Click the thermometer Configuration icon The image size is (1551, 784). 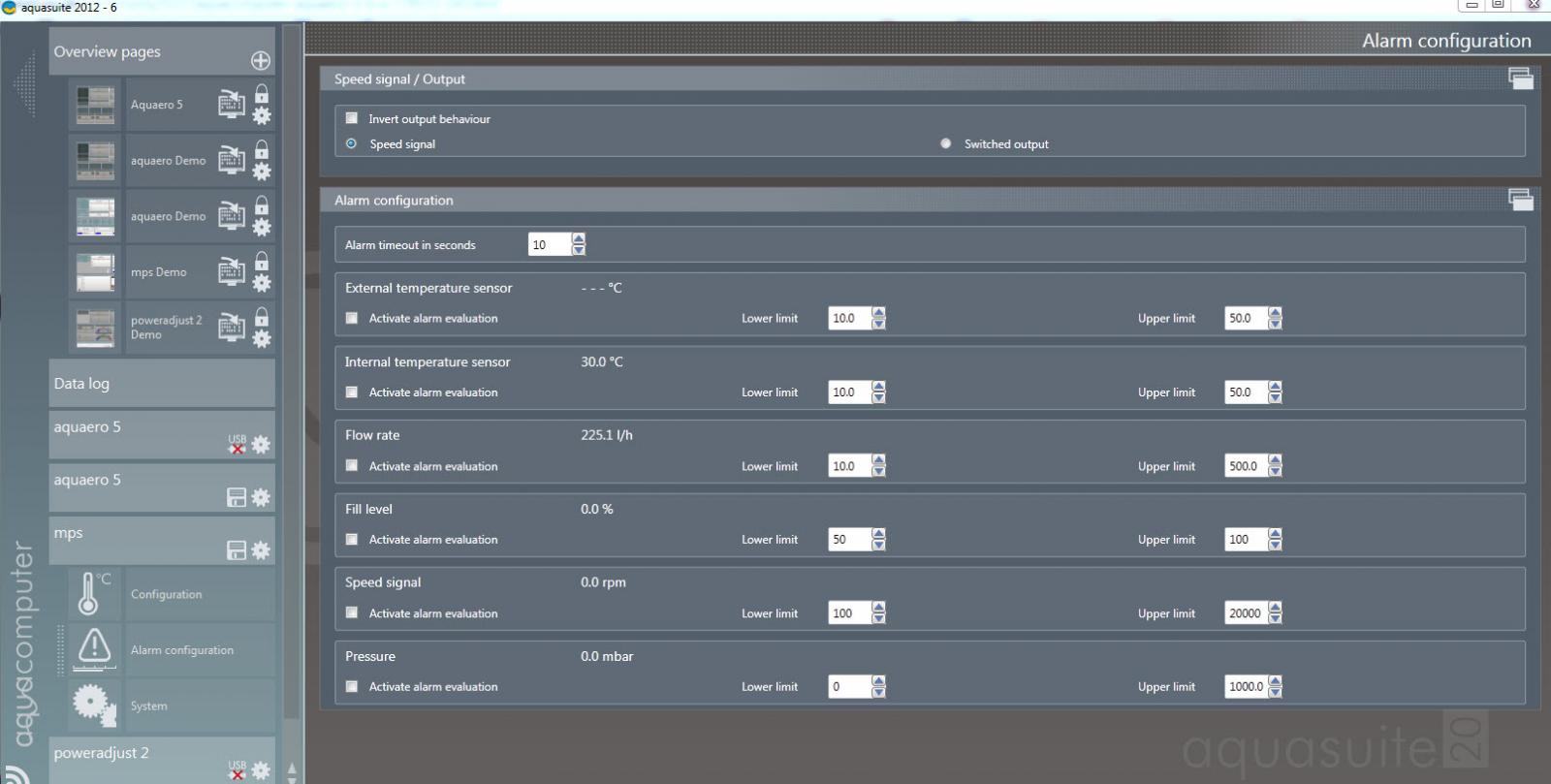(x=94, y=594)
